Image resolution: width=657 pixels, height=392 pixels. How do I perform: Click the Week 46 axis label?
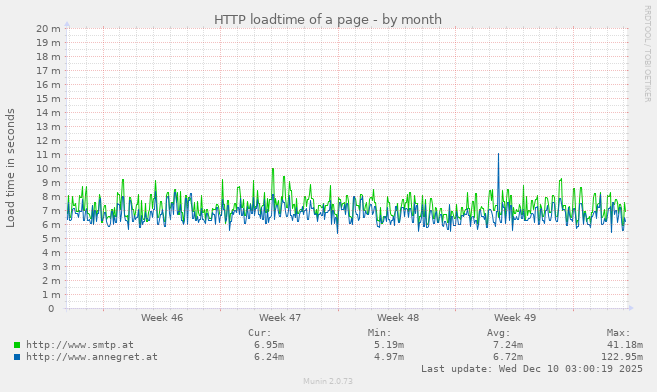(162, 317)
